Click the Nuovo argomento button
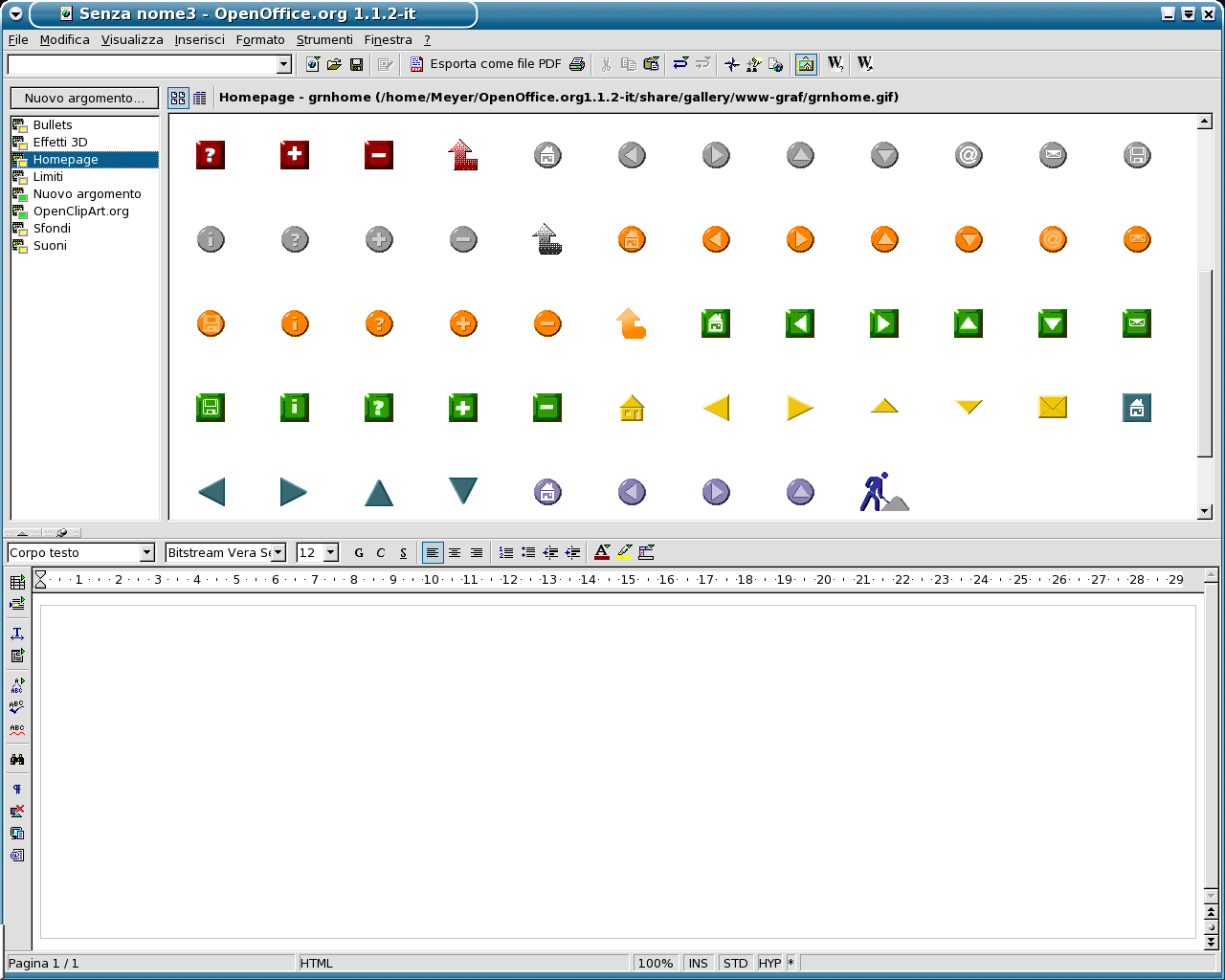 coord(84,98)
